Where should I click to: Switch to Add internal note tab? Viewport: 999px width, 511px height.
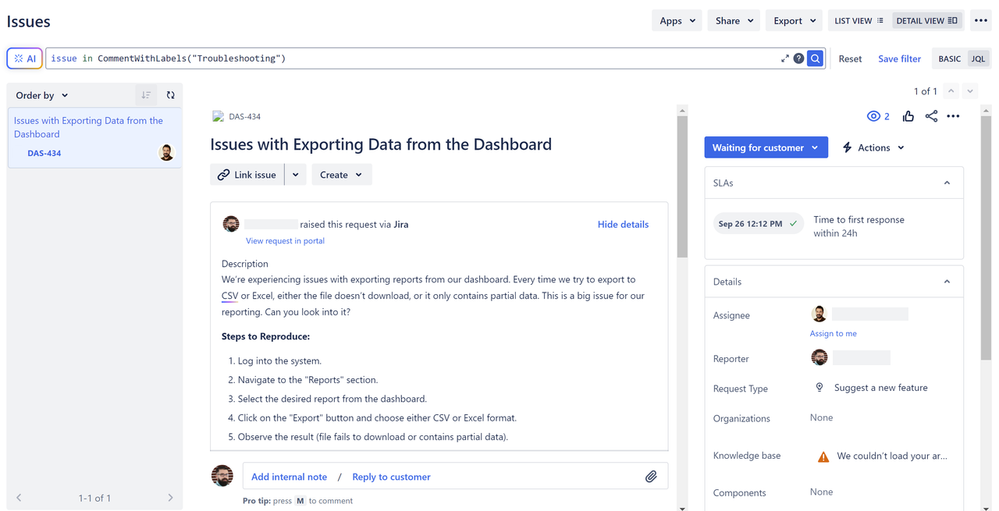pos(289,477)
